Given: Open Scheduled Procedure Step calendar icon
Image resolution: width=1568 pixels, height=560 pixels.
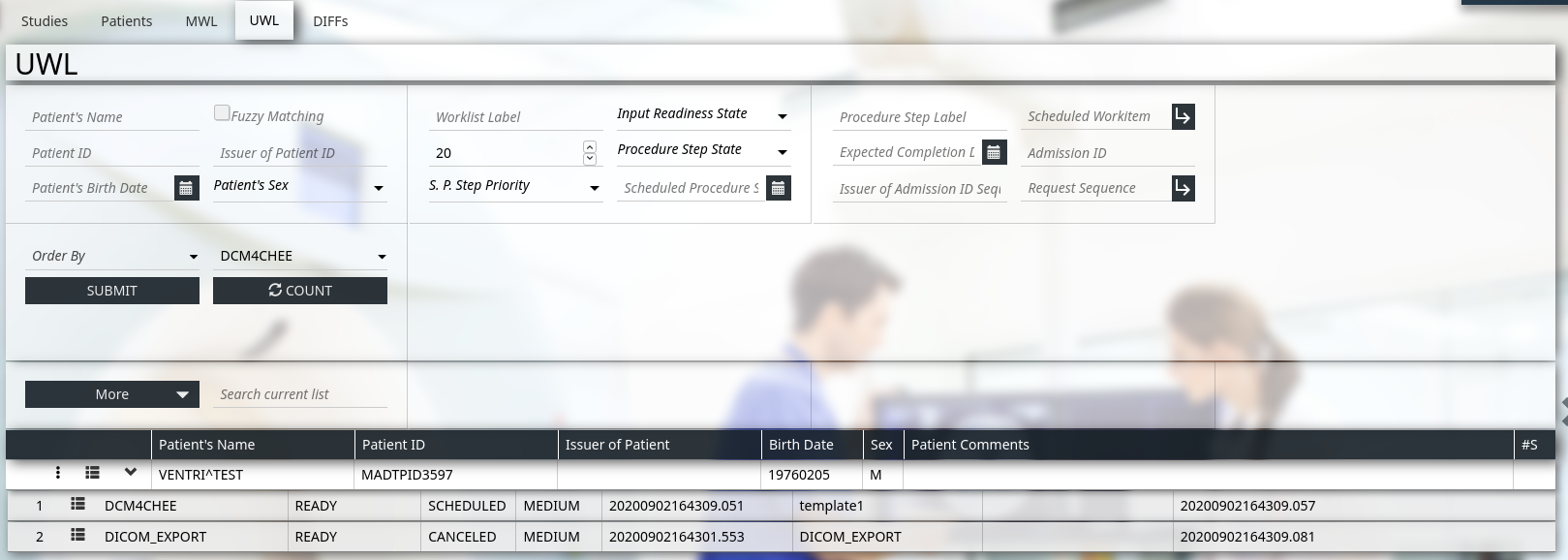Looking at the screenshot, I should (779, 188).
